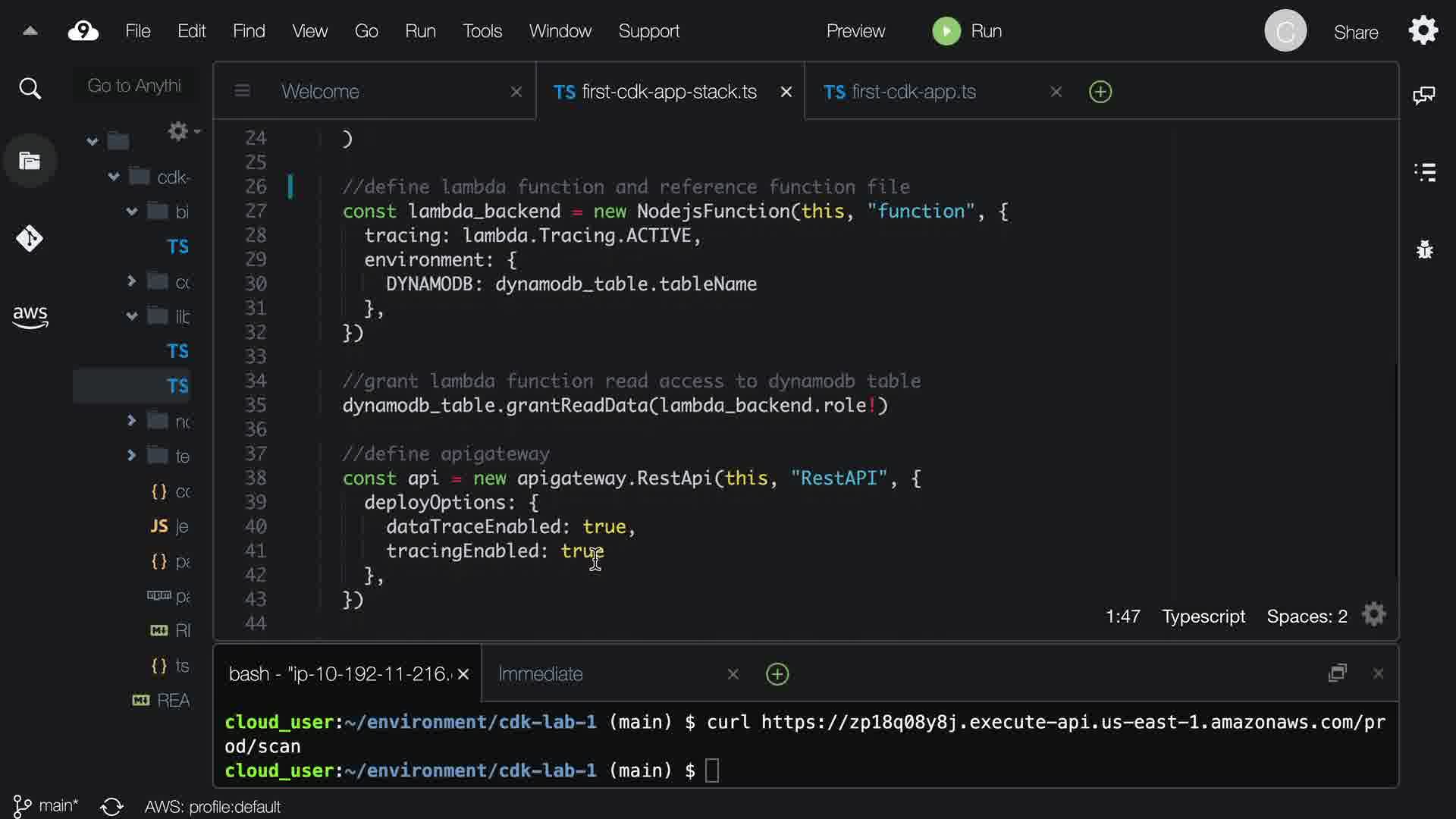The width and height of the screenshot is (1456, 819).
Task: Collapse the cdk- project folder
Action: click(x=114, y=177)
